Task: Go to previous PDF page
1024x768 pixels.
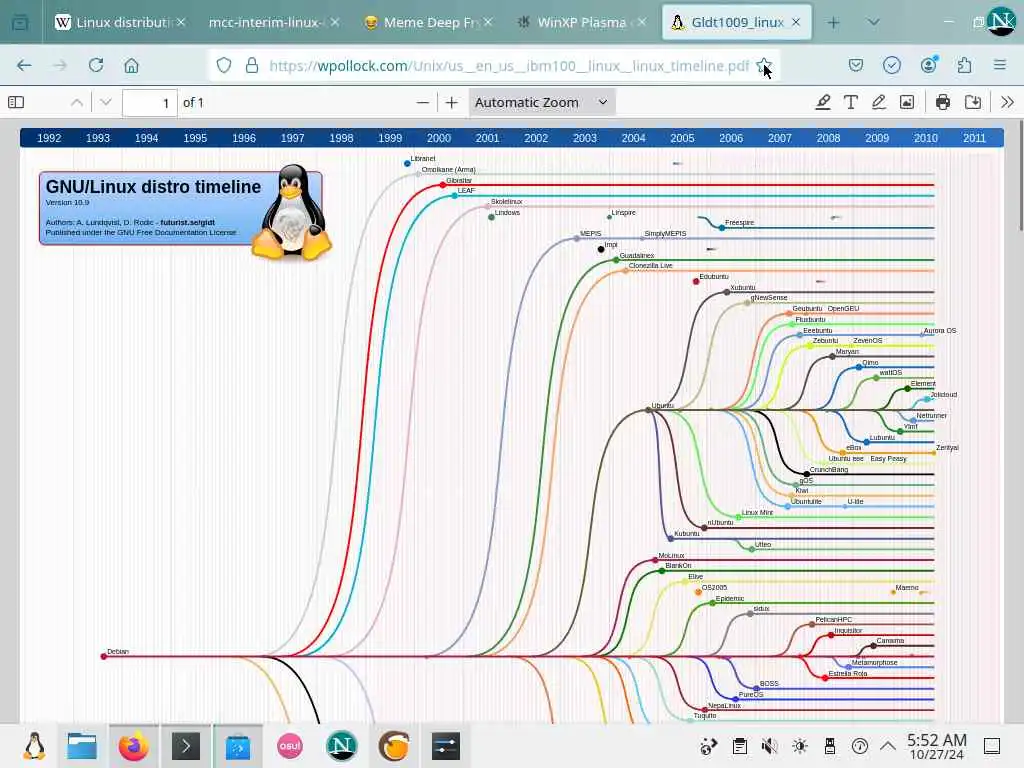Action: [76, 103]
